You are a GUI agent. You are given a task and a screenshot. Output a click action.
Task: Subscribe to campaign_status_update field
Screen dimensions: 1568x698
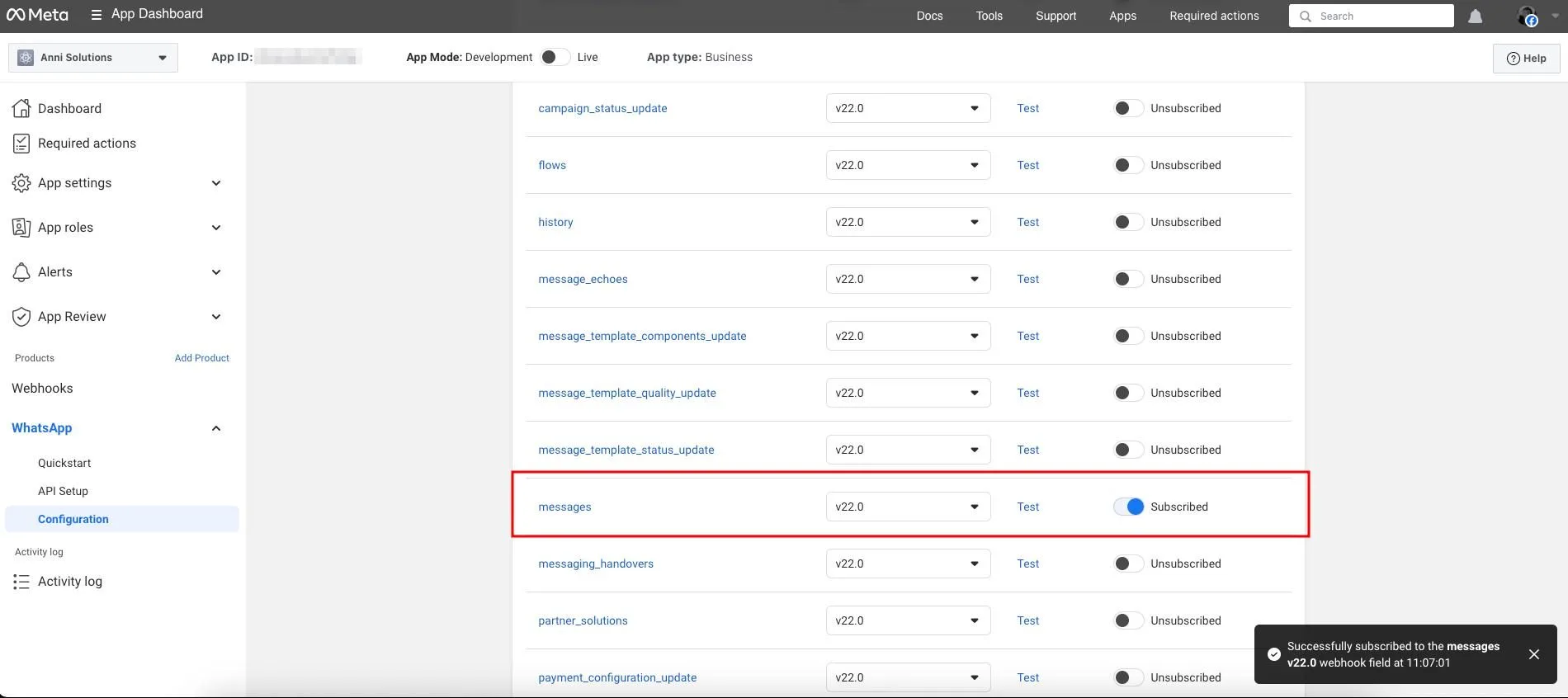pos(1128,108)
